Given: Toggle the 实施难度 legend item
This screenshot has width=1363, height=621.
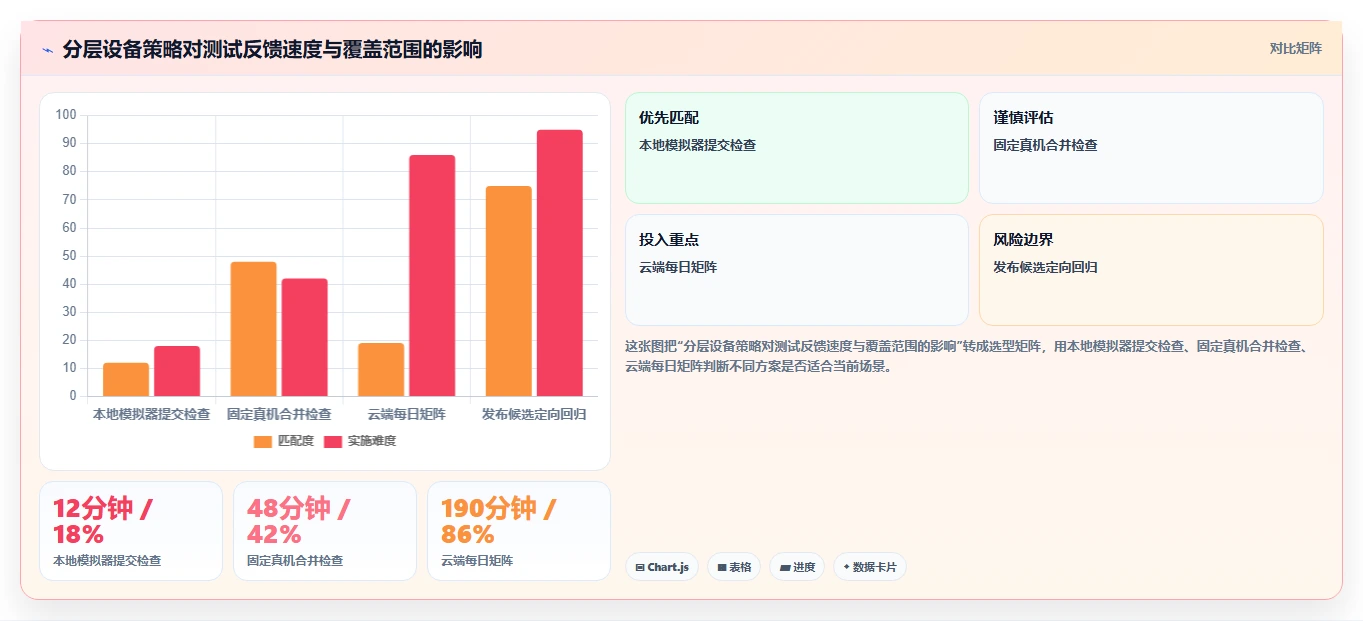Looking at the screenshot, I should click(x=360, y=441).
